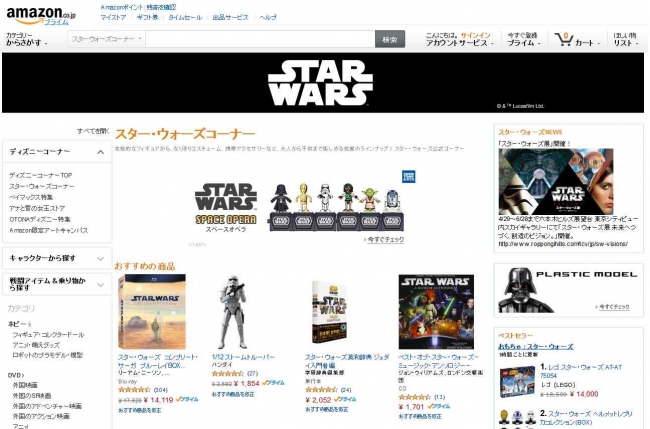Open the LEGO AT-AT bestseller thumbnail
Screen dimensions: 650x429
point(517,381)
